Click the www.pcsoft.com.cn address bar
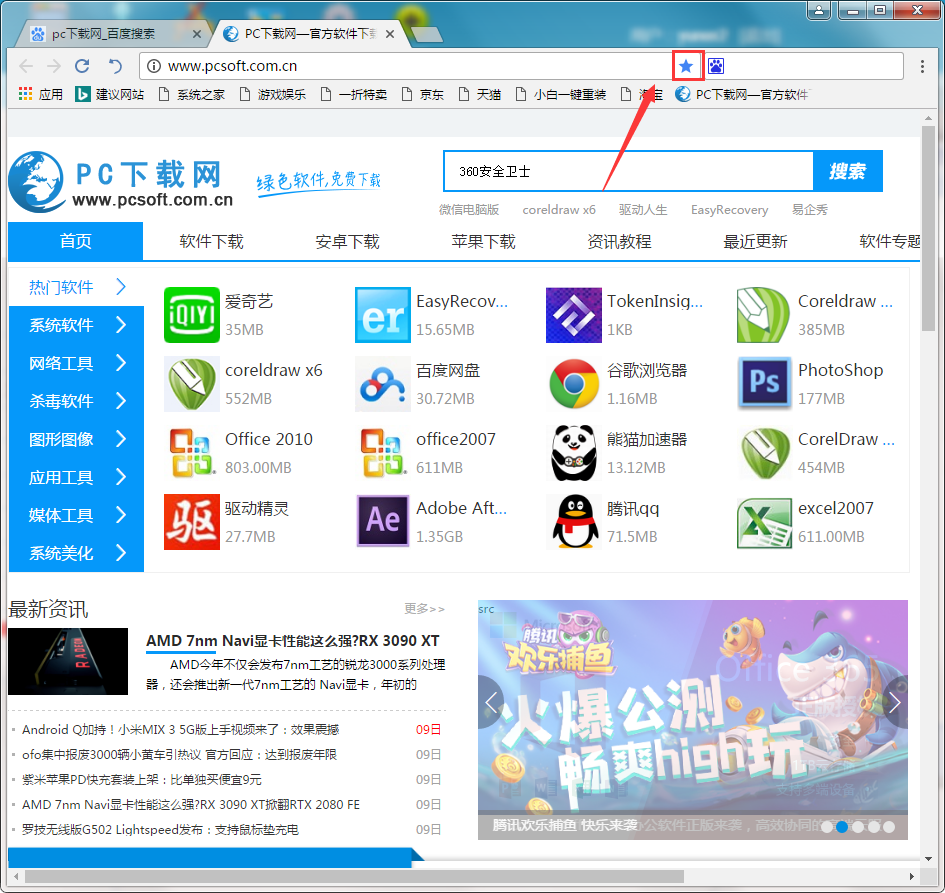Screen dimensions: 945x893 pyautogui.click(x=404, y=66)
